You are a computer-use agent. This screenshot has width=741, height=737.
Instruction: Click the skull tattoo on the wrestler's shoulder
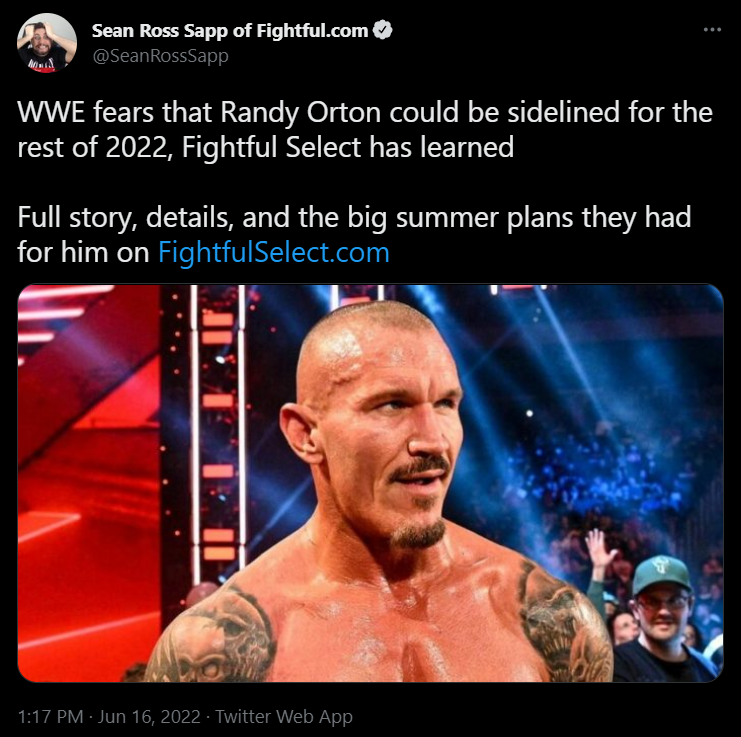coord(211,639)
